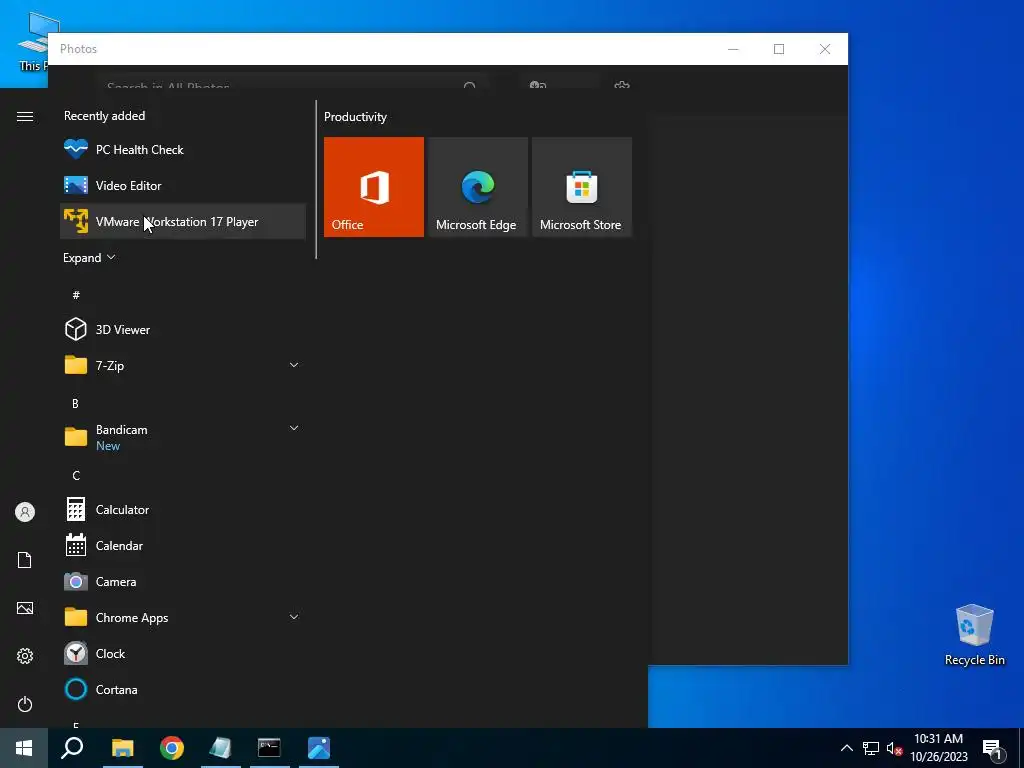Open the user account icon

pos(25,512)
